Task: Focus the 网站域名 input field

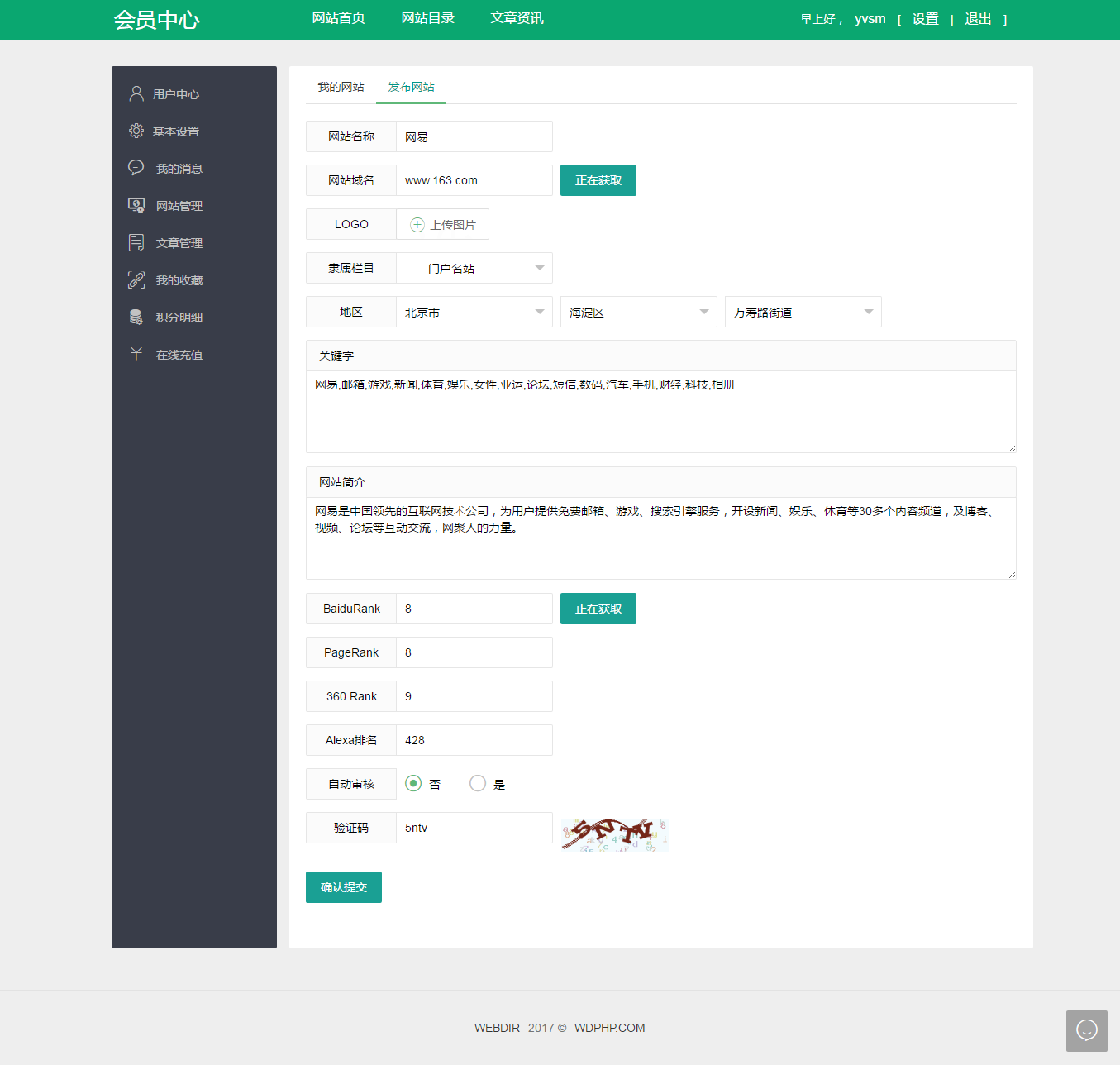Action: click(x=474, y=180)
